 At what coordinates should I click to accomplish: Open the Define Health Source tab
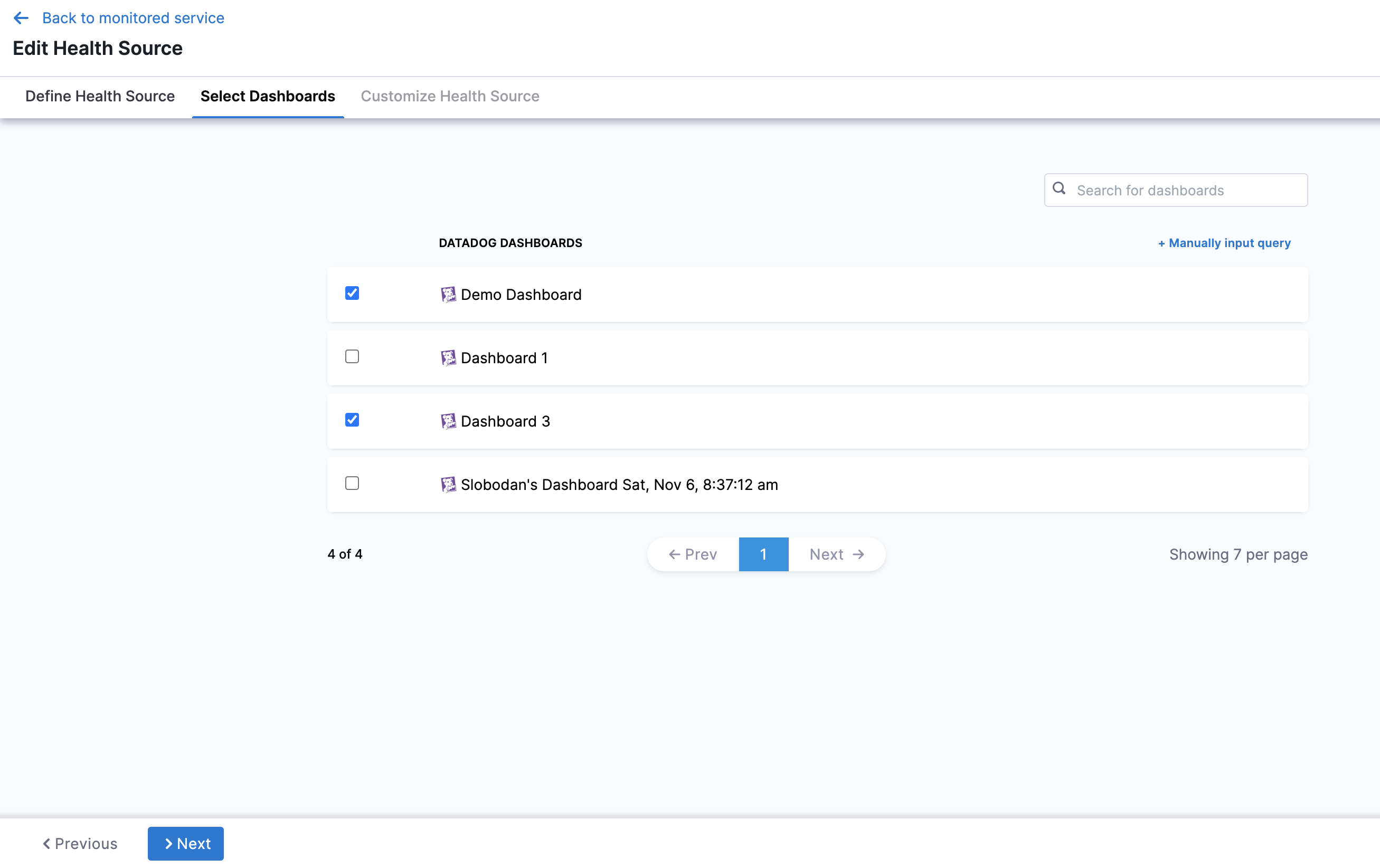point(100,96)
